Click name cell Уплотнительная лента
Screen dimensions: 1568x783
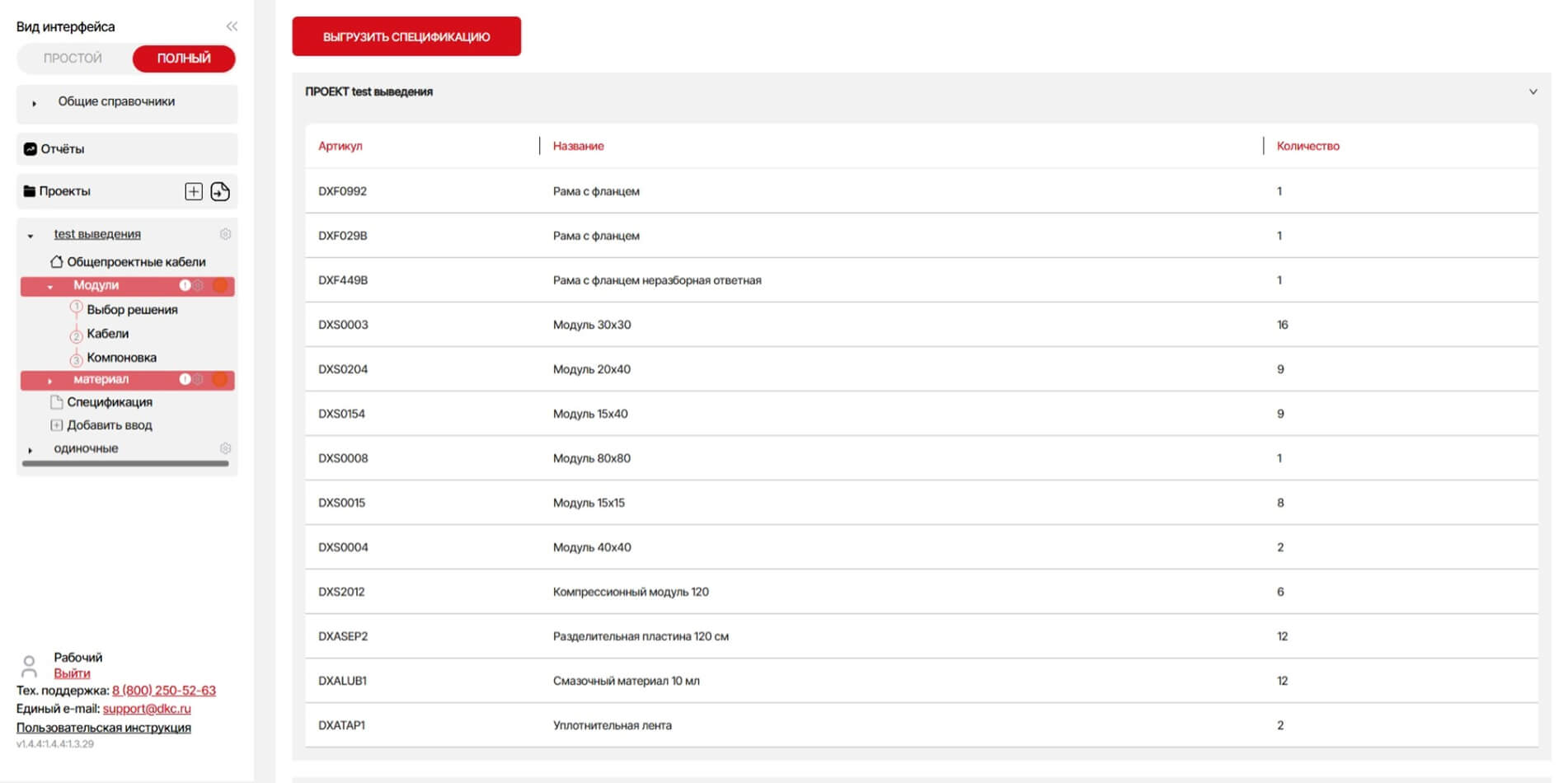click(x=613, y=725)
